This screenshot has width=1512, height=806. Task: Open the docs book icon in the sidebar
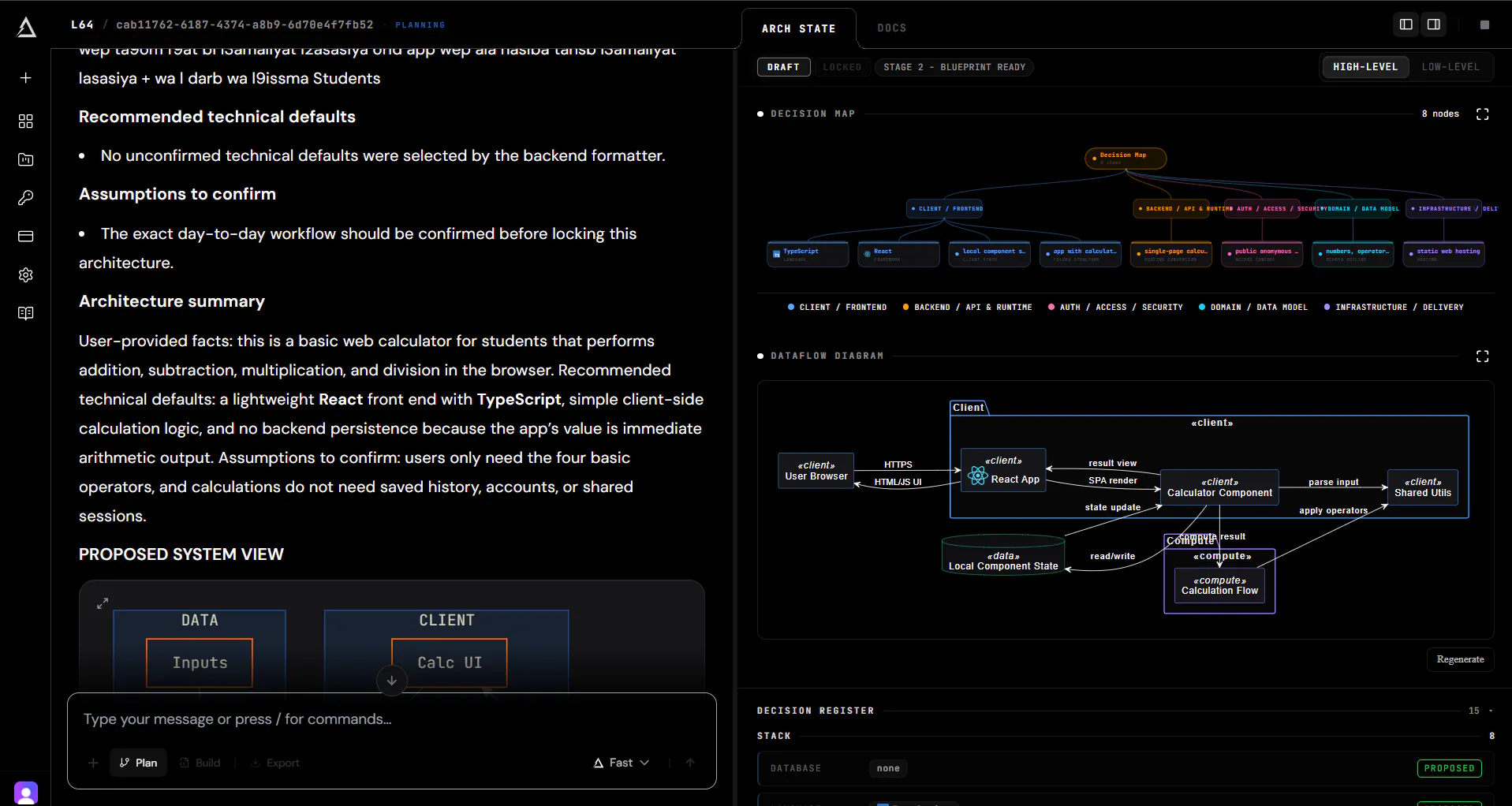tap(26, 313)
